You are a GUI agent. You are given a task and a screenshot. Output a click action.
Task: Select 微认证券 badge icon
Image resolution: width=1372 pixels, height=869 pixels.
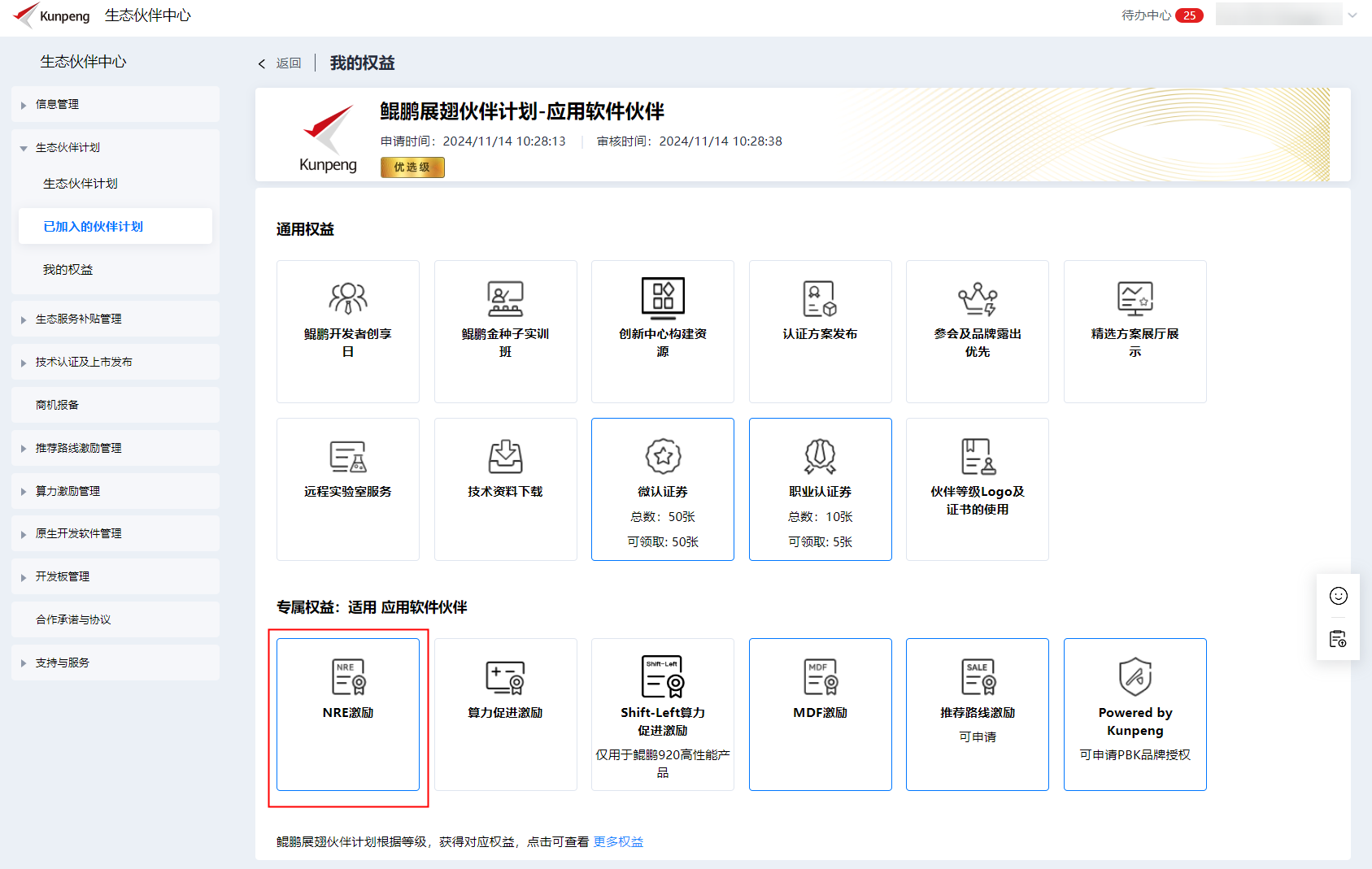[x=663, y=456]
